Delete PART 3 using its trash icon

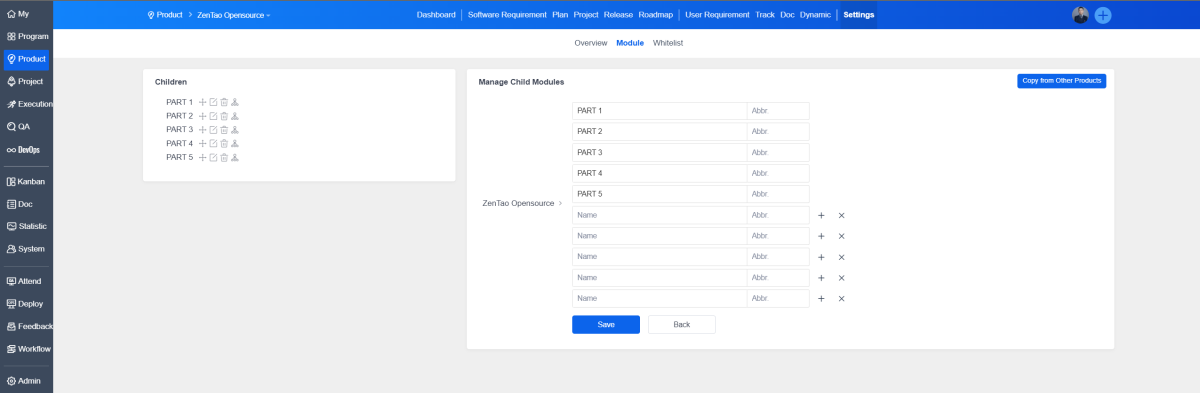(x=224, y=130)
